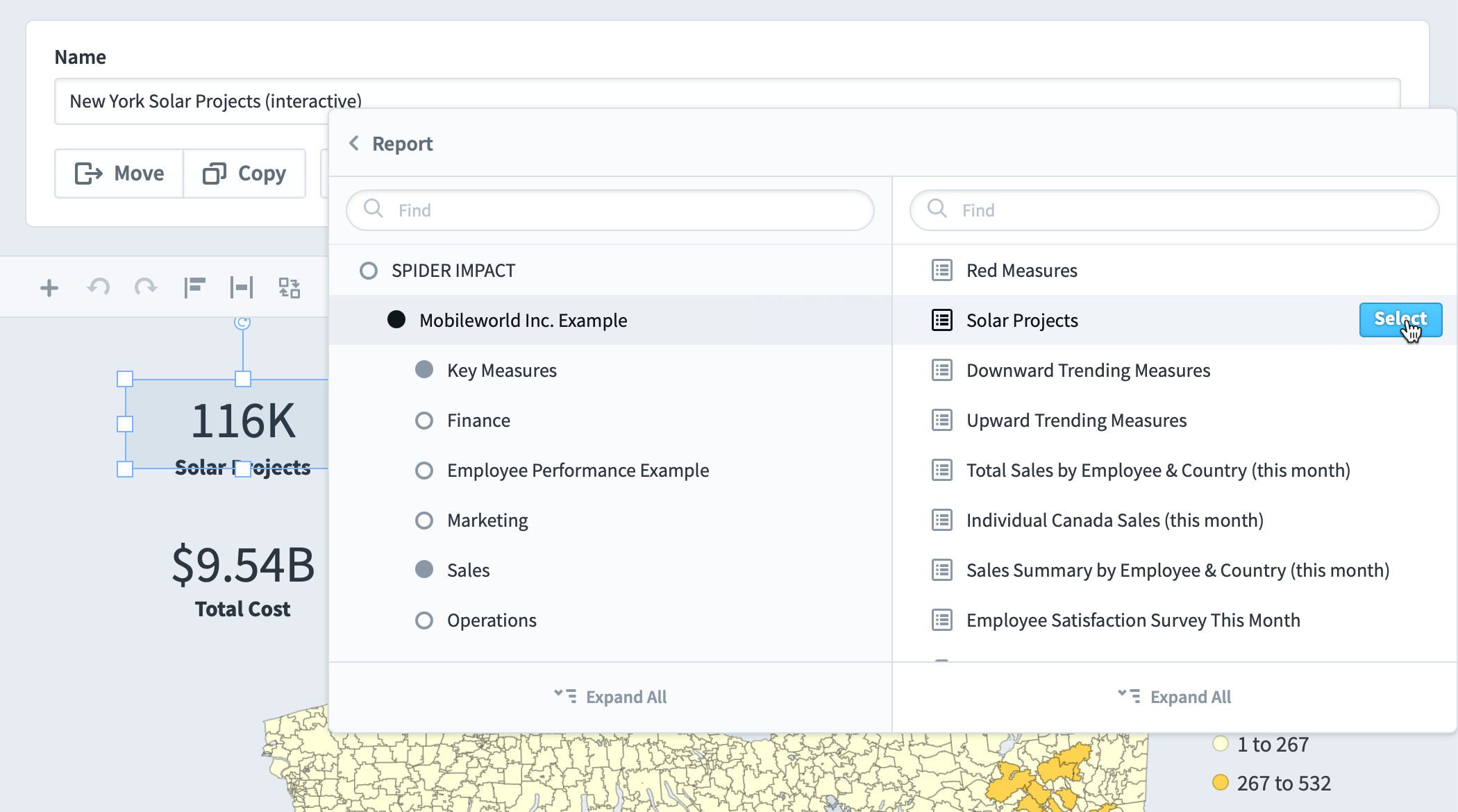The image size is (1458, 812).
Task: Click the search magnifier in the right Find box
Action: [x=937, y=208]
